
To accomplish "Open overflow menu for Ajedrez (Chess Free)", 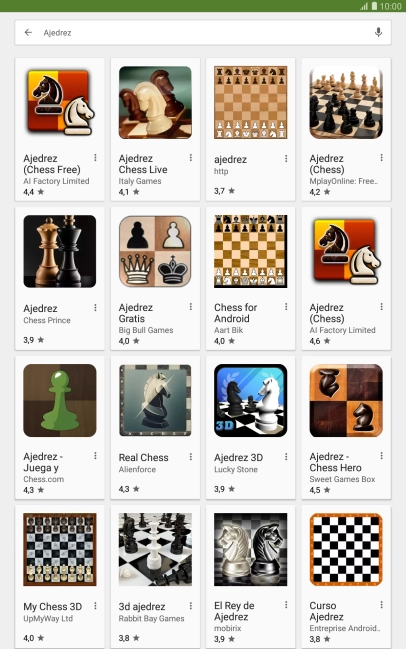I will (x=95, y=158).
